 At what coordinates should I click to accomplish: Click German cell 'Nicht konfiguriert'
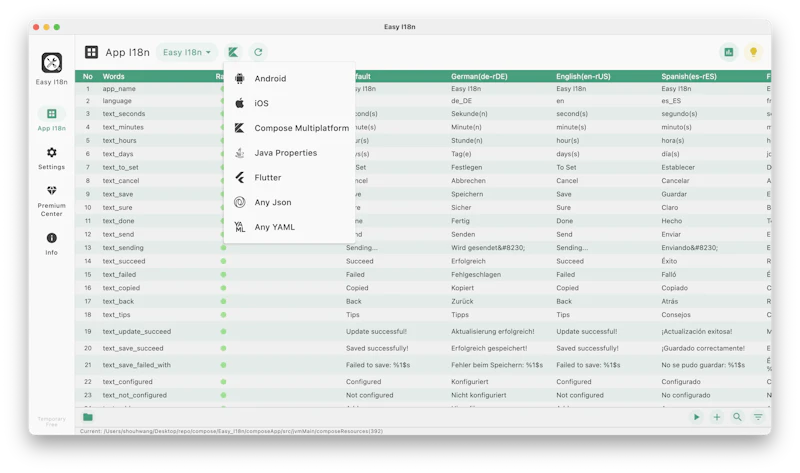479,395
